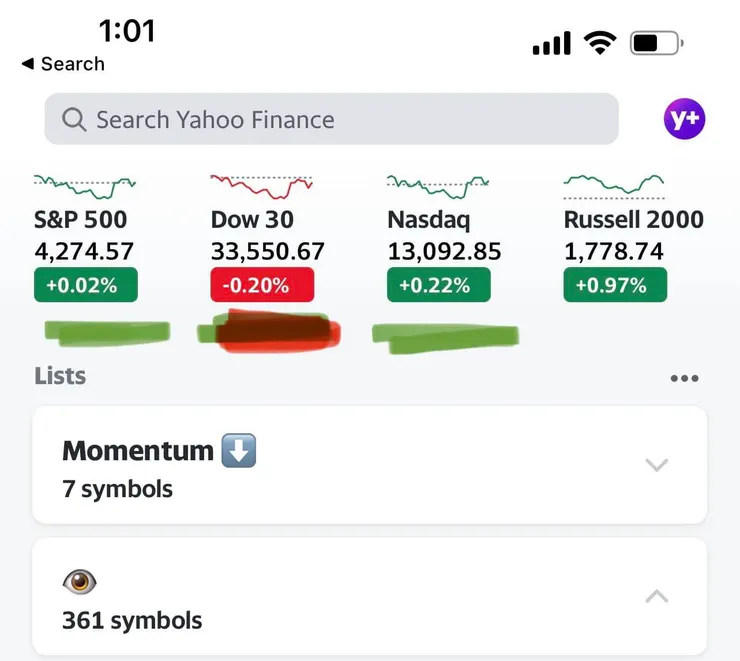Image resolution: width=740 pixels, height=661 pixels.
Task: Tap the battery status icon
Action: coord(657,43)
